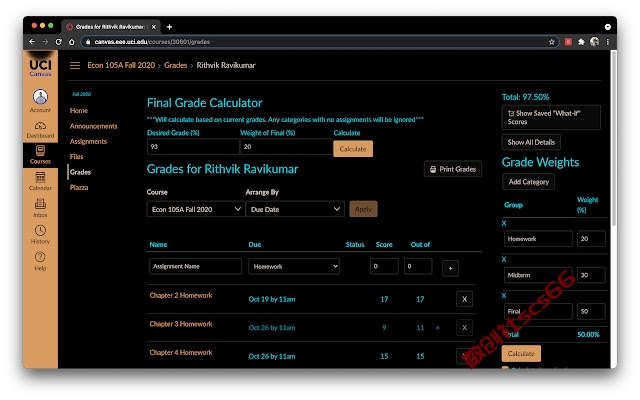Delete the Final grade weight category X

(504, 296)
